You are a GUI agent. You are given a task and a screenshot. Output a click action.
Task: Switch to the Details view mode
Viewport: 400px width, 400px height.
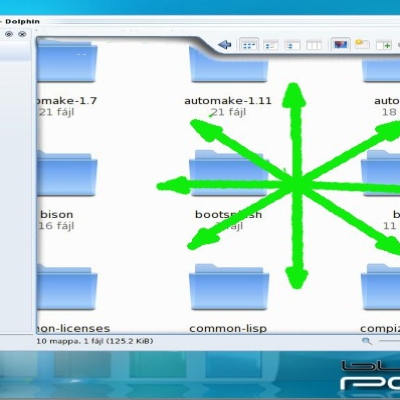(271, 45)
